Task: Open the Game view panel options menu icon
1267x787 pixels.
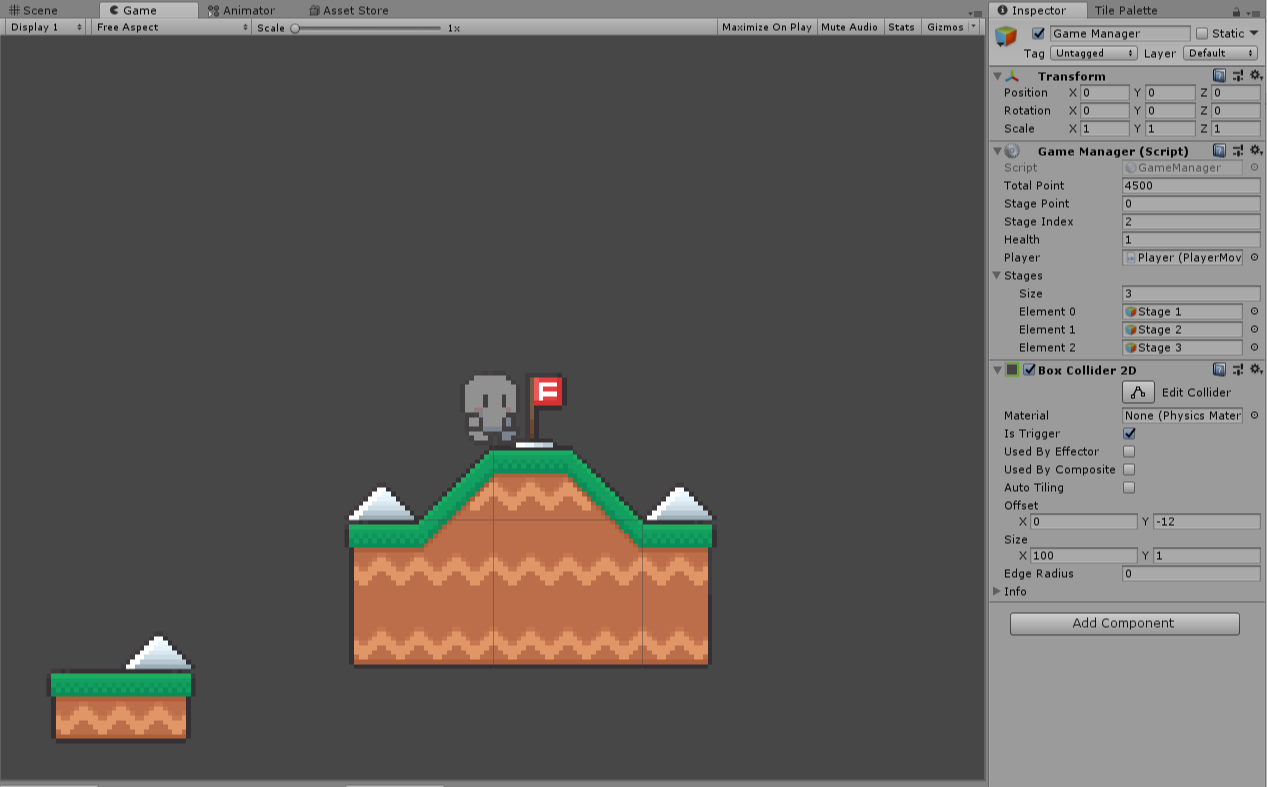Action: pos(975,12)
